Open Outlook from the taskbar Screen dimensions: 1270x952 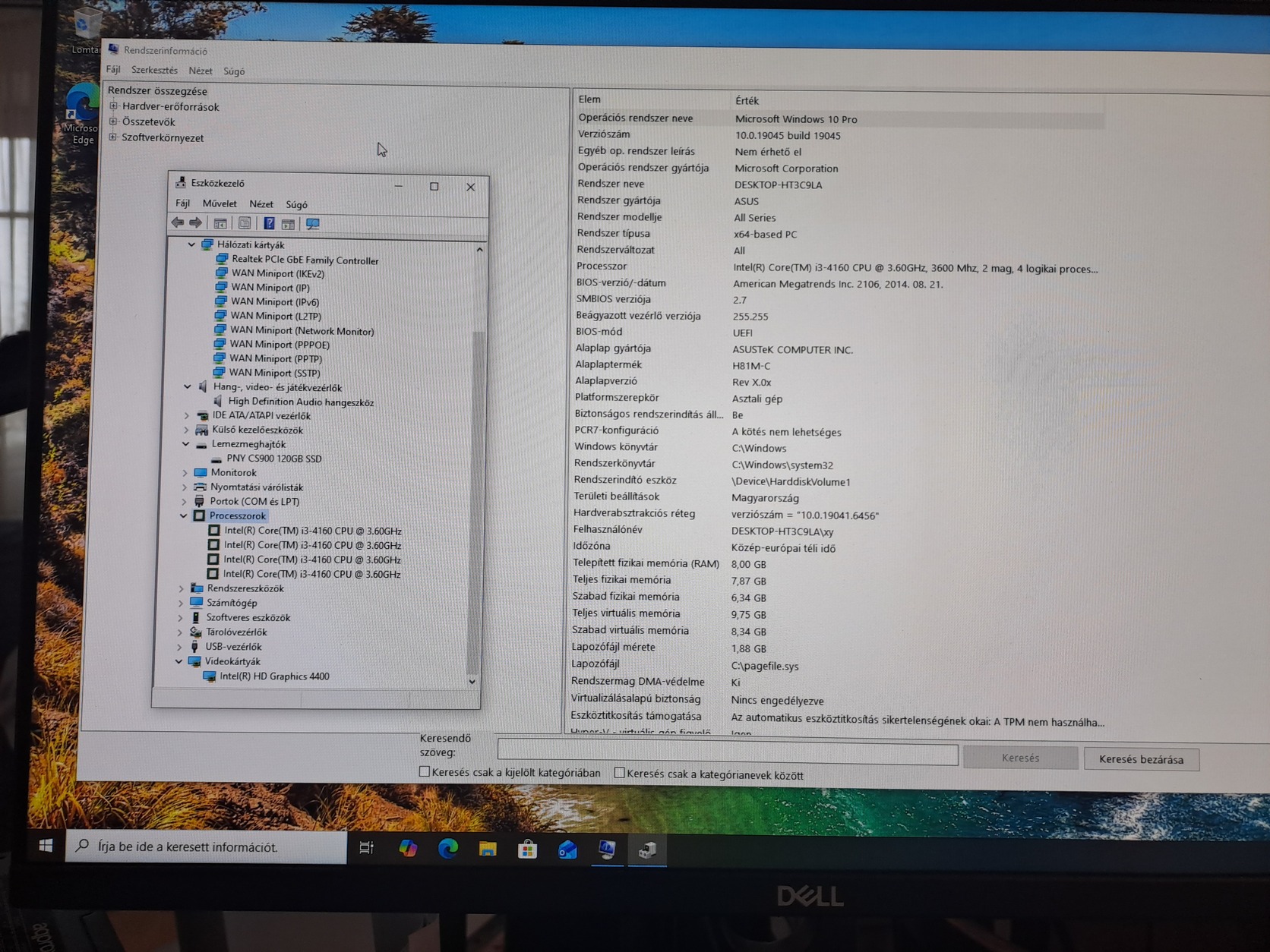[x=567, y=850]
